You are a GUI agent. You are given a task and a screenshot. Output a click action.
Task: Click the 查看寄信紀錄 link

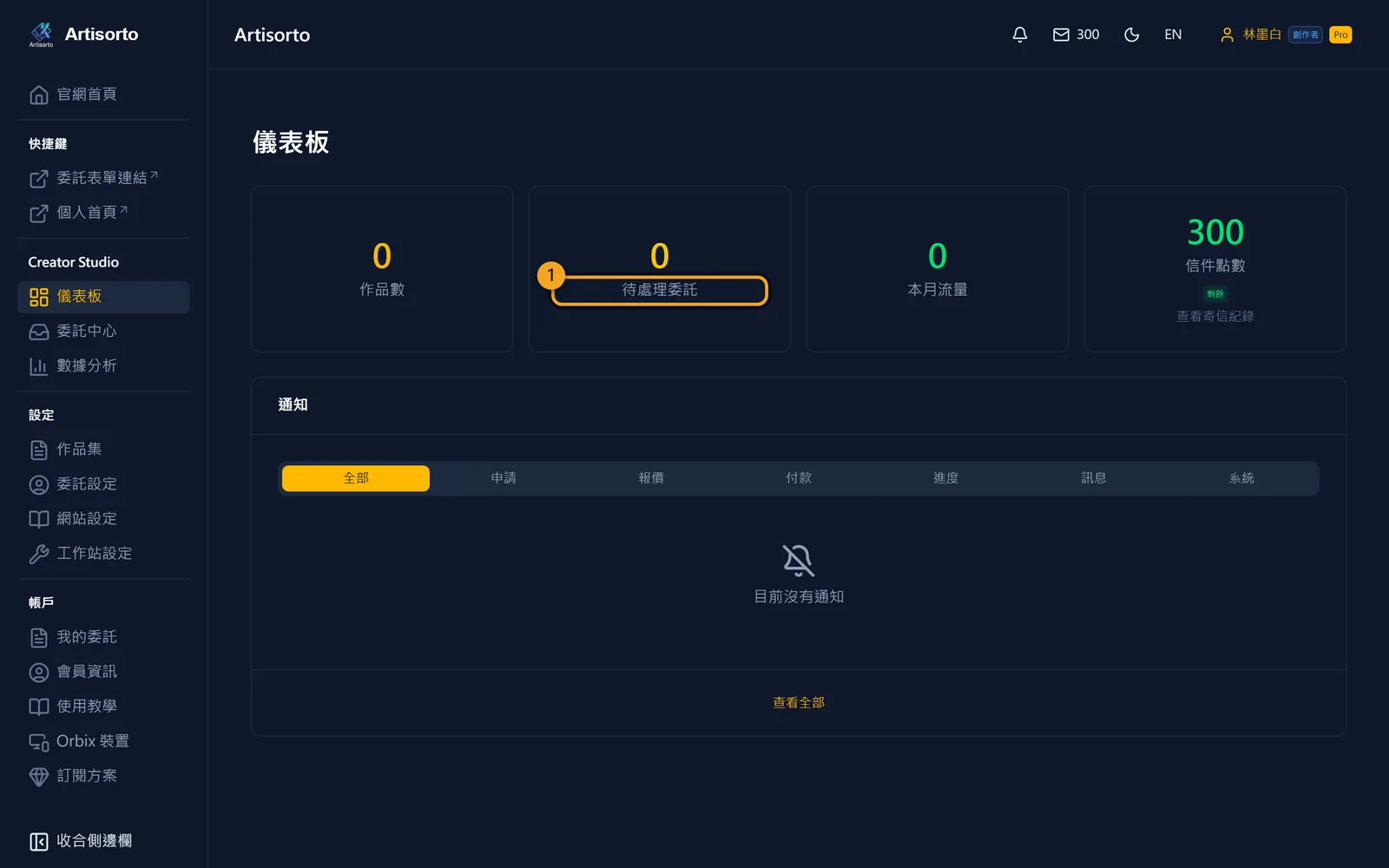[x=1215, y=316]
